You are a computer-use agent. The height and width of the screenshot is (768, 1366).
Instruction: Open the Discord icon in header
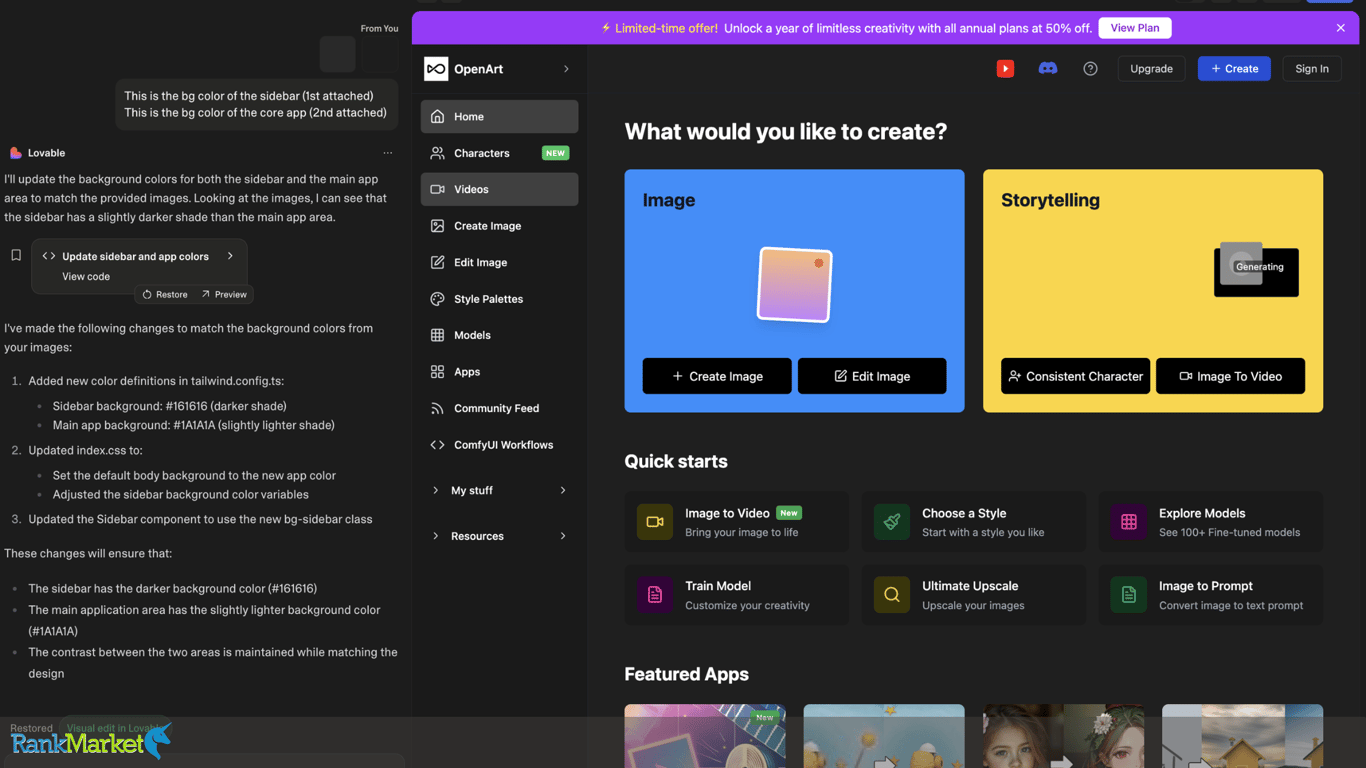coord(1048,68)
